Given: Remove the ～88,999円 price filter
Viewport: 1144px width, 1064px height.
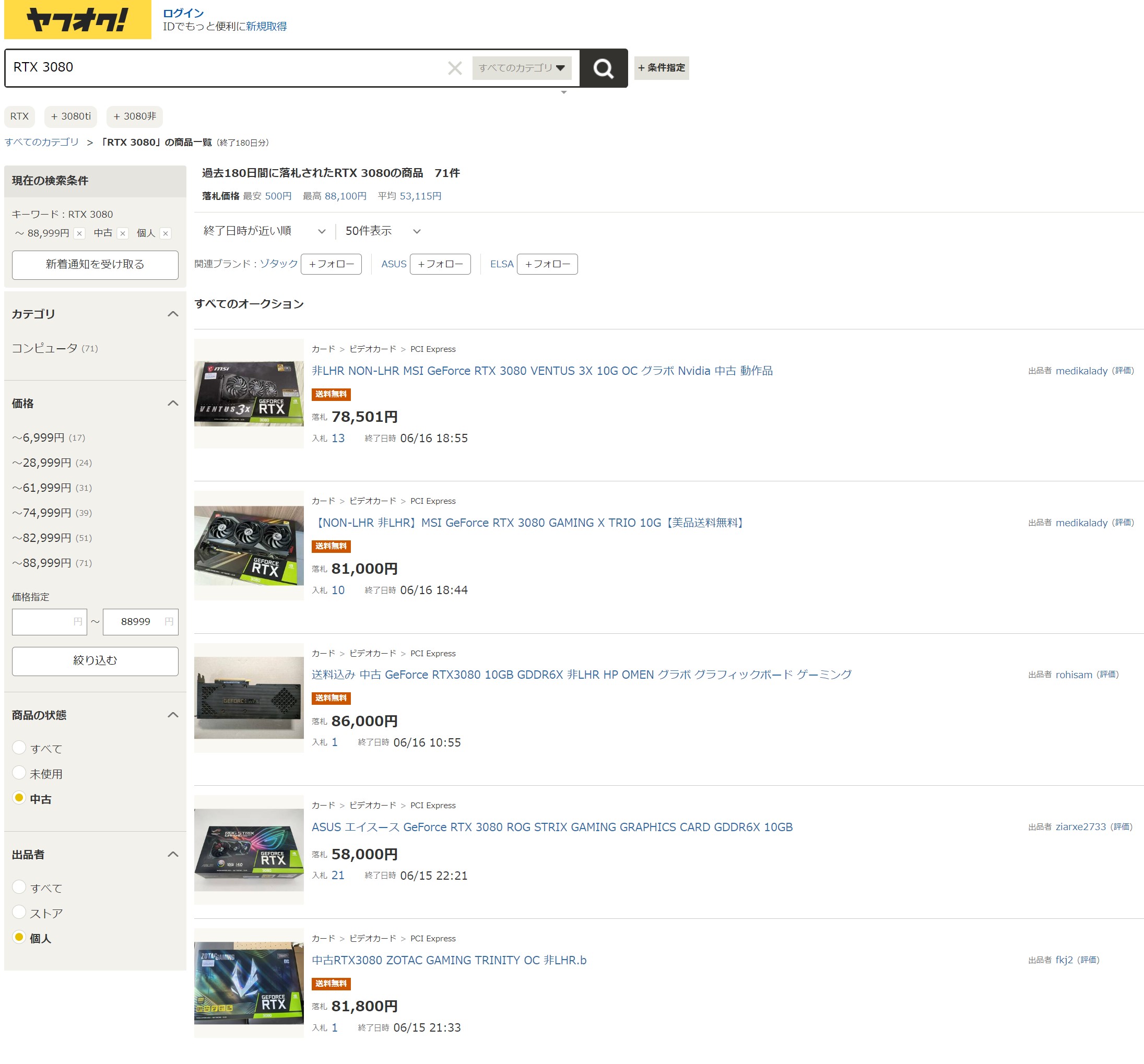Looking at the screenshot, I should pos(80,233).
